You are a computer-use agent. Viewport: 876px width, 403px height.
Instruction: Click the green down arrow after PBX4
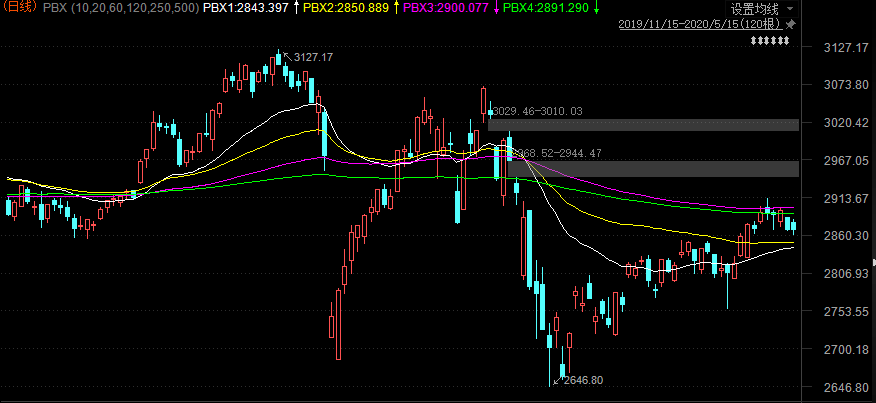click(596, 8)
